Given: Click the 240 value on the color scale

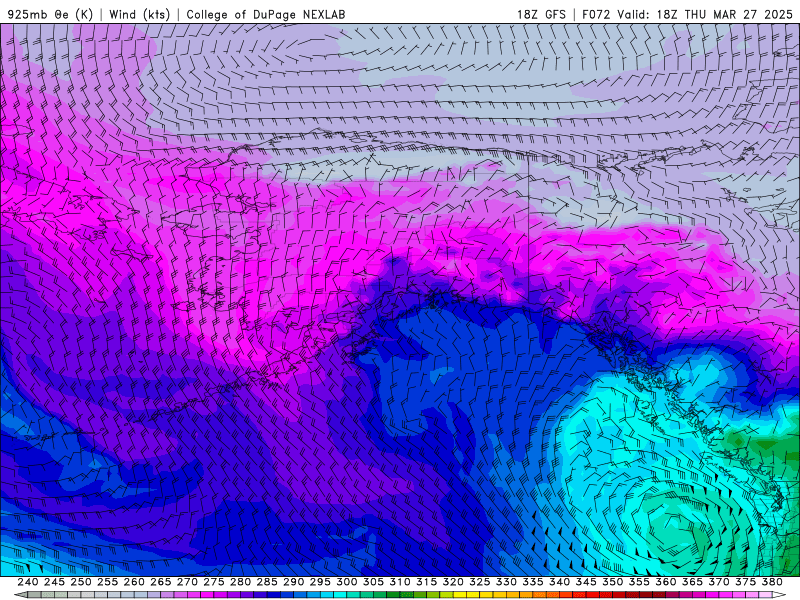Looking at the screenshot, I should coord(28,582).
